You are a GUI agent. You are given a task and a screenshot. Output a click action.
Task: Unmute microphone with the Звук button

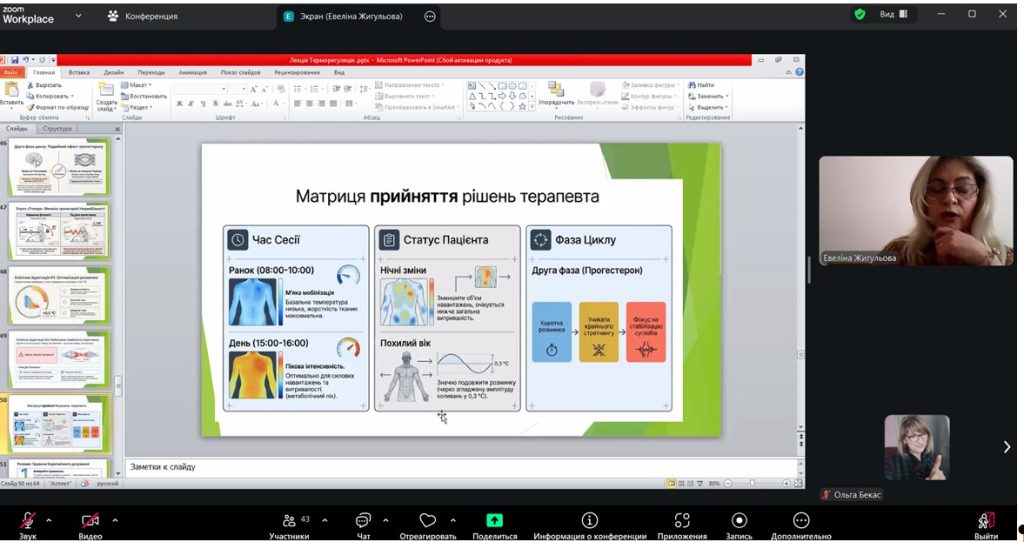(x=27, y=521)
